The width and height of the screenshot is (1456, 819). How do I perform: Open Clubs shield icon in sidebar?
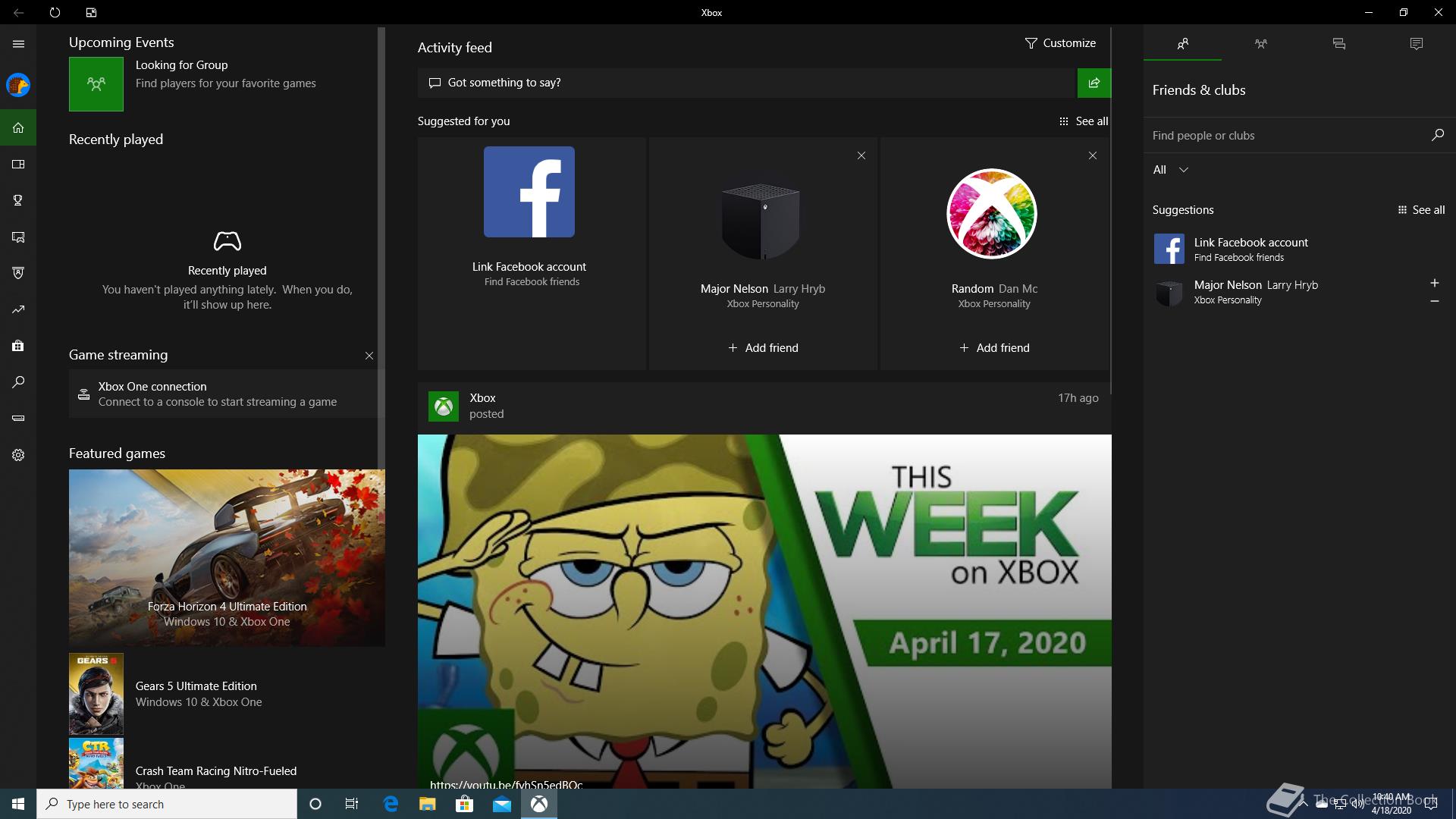pos(18,273)
